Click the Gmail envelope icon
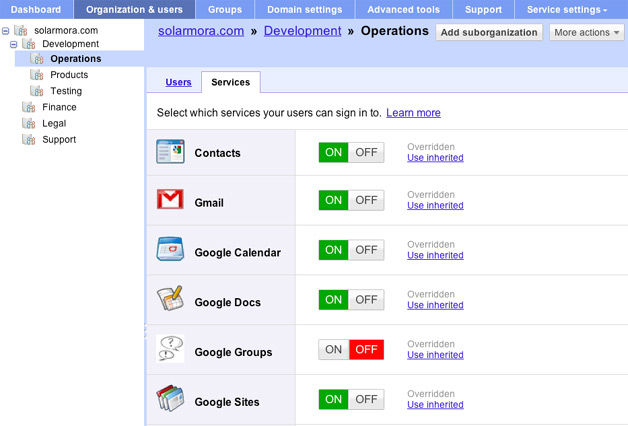 coord(170,199)
